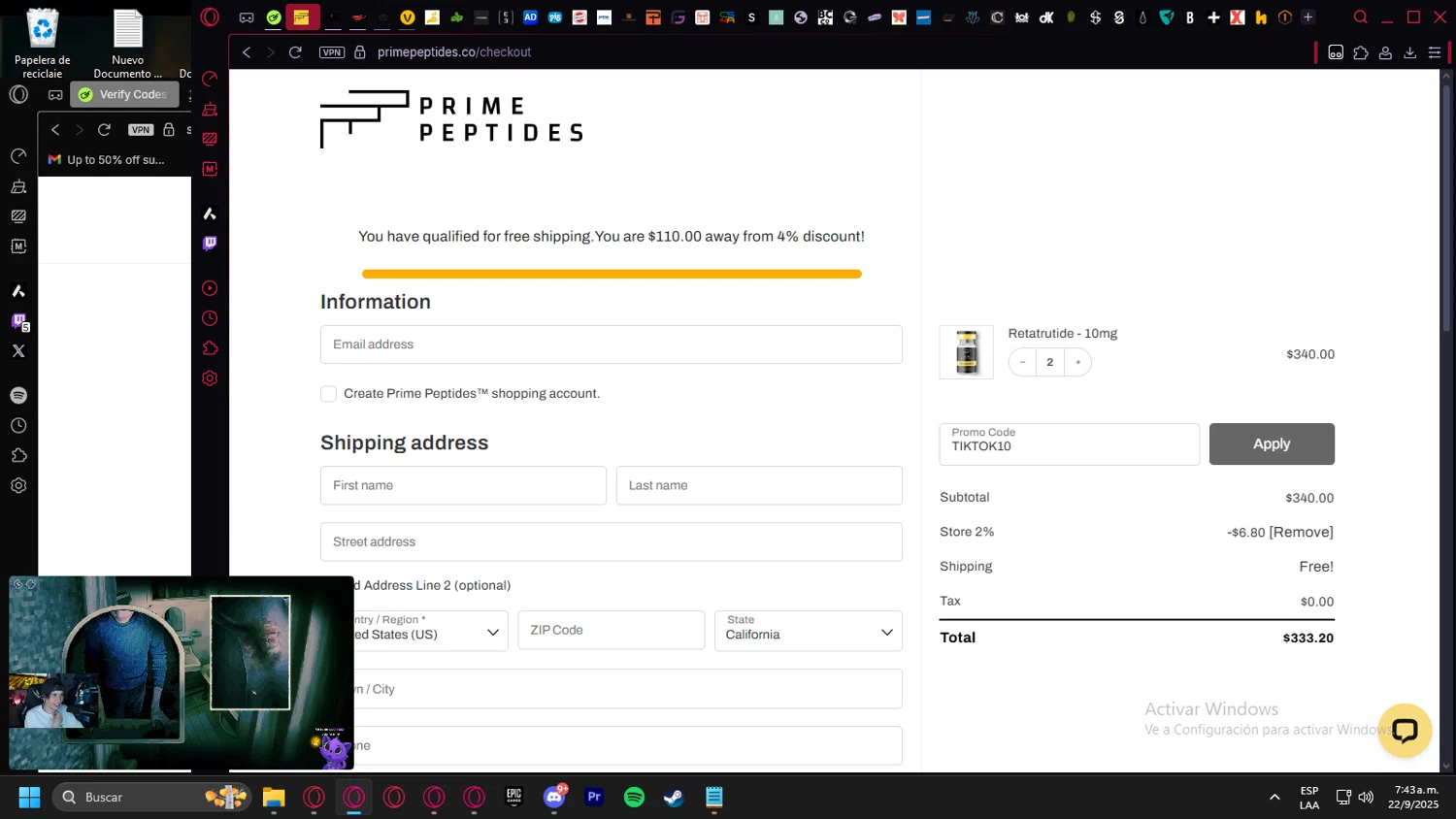Open the Papelera de reciclaje desktop icon

43,45
